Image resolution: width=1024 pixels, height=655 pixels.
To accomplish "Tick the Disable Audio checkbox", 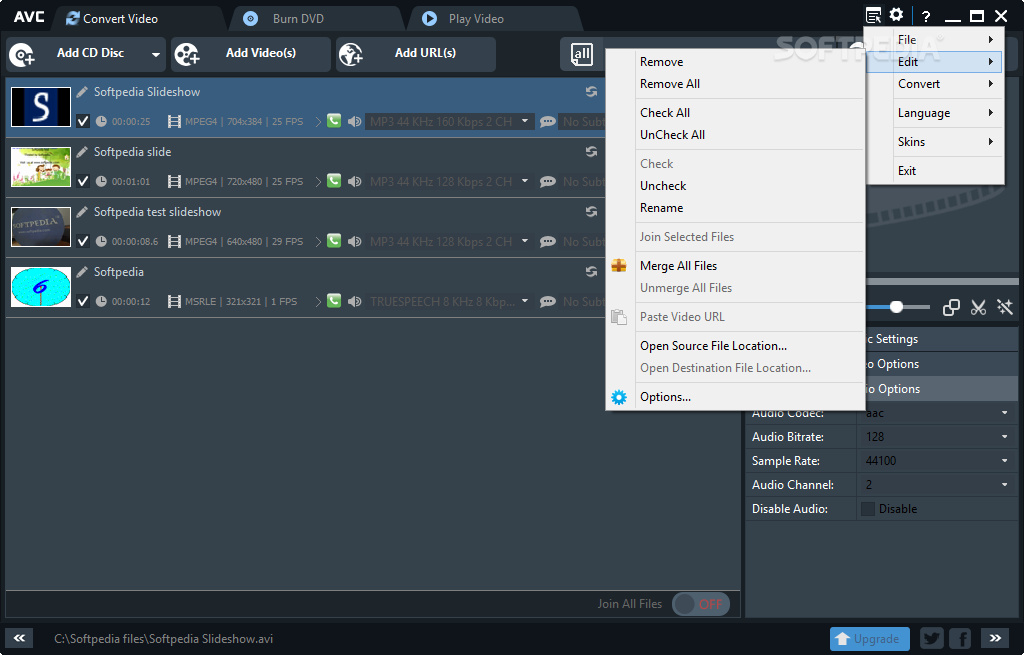I will pos(868,509).
